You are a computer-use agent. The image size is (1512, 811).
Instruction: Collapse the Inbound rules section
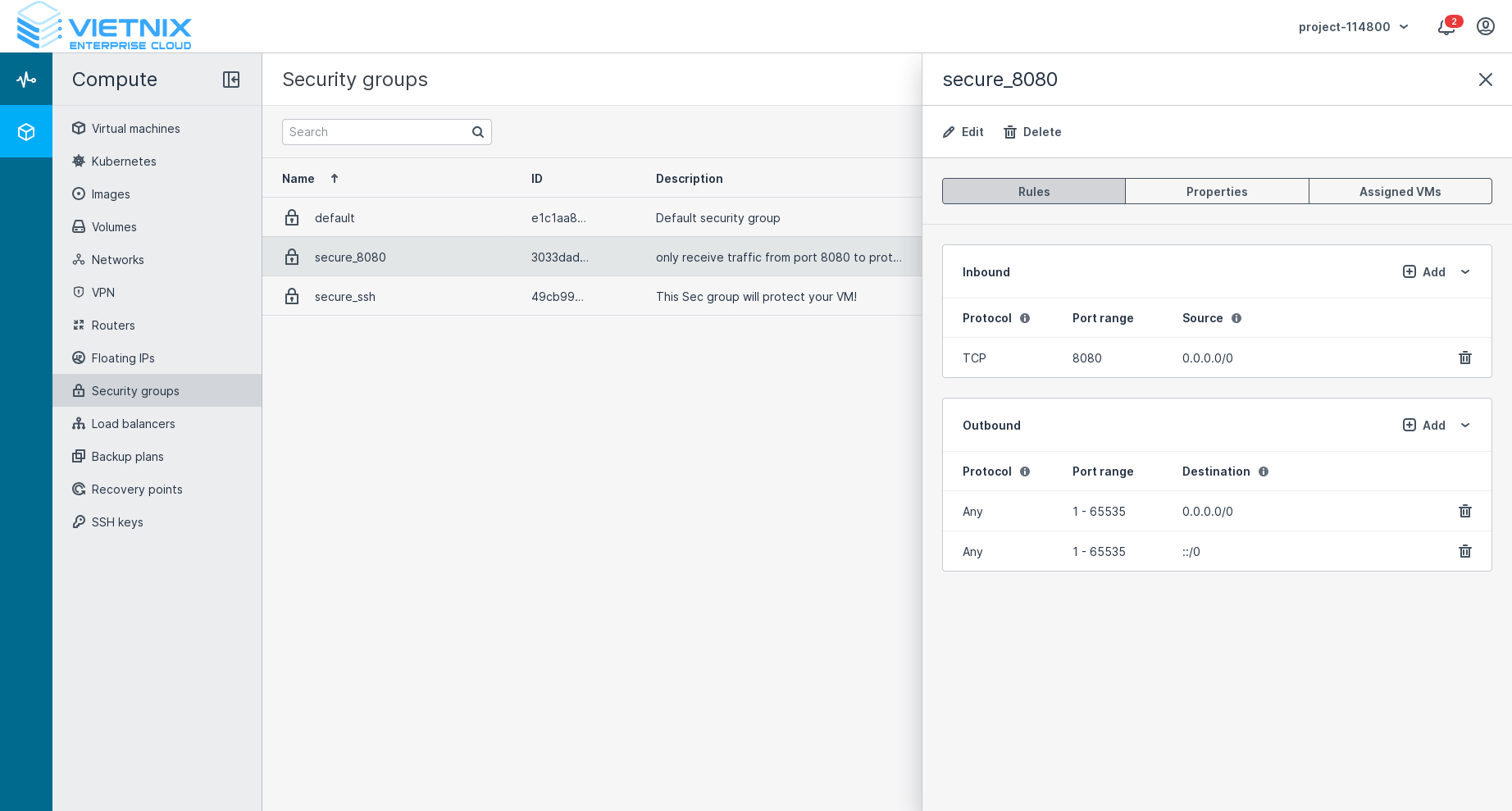1465,272
